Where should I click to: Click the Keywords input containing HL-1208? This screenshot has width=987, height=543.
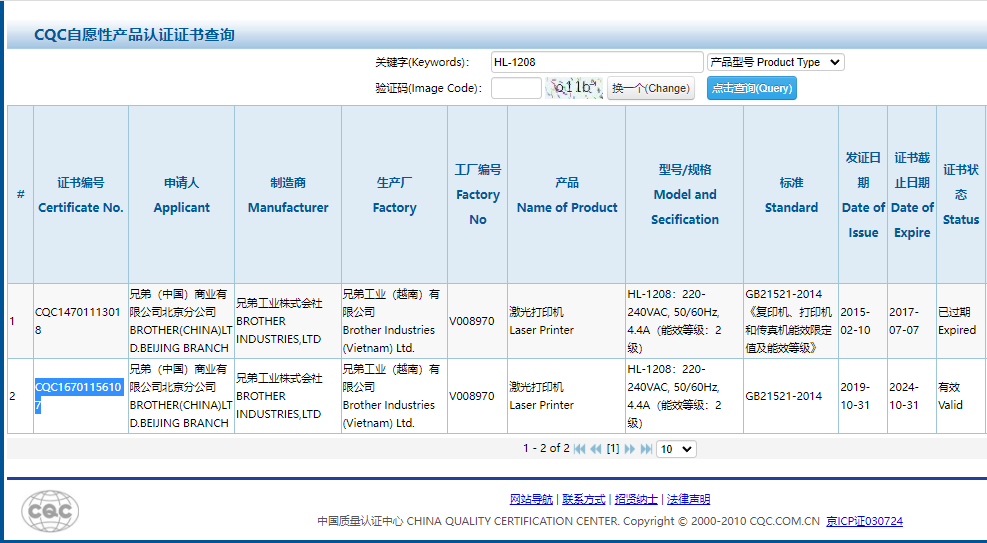coord(597,62)
